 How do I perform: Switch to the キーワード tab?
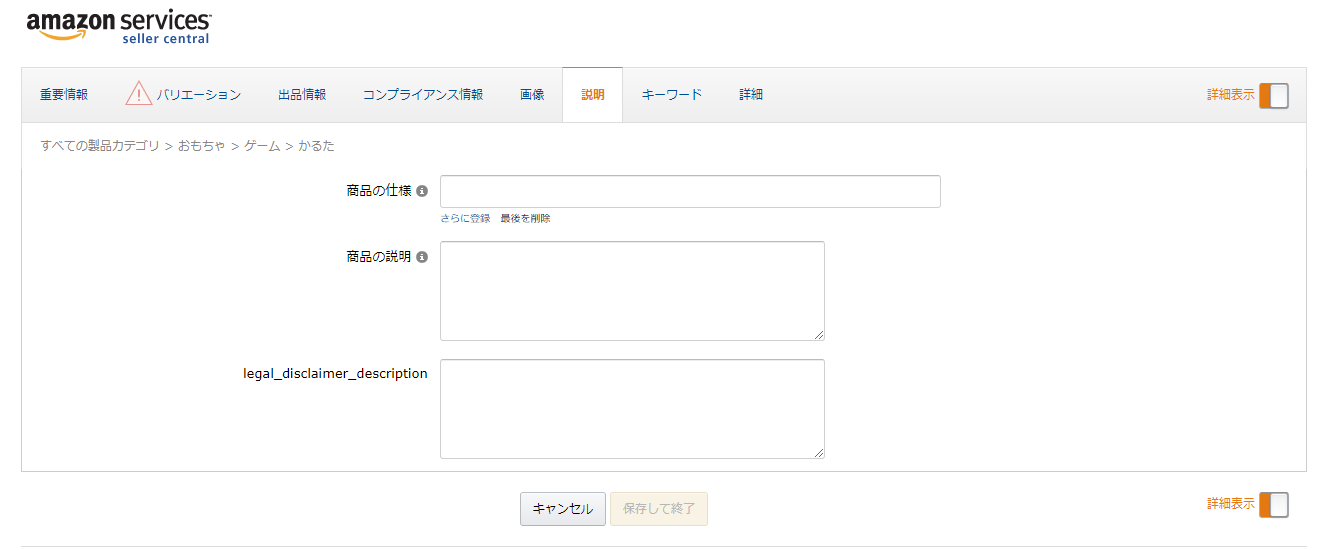pyautogui.click(x=672, y=95)
